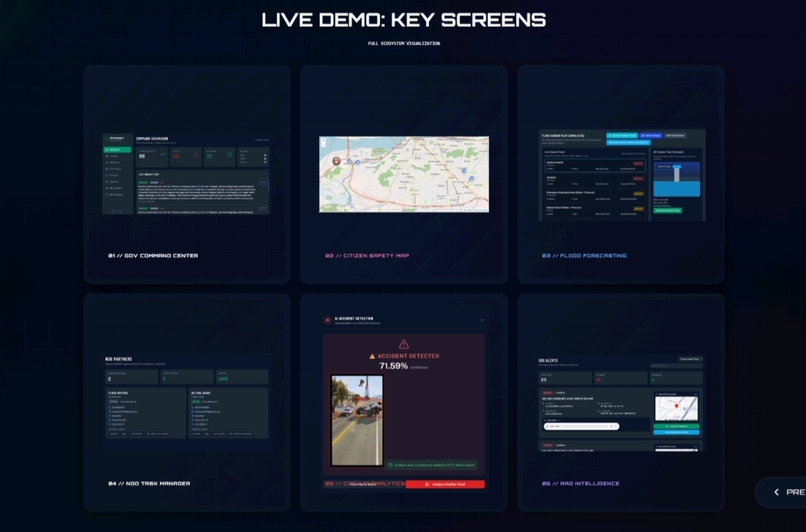Click the accident video frame thumbnail

click(357, 420)
